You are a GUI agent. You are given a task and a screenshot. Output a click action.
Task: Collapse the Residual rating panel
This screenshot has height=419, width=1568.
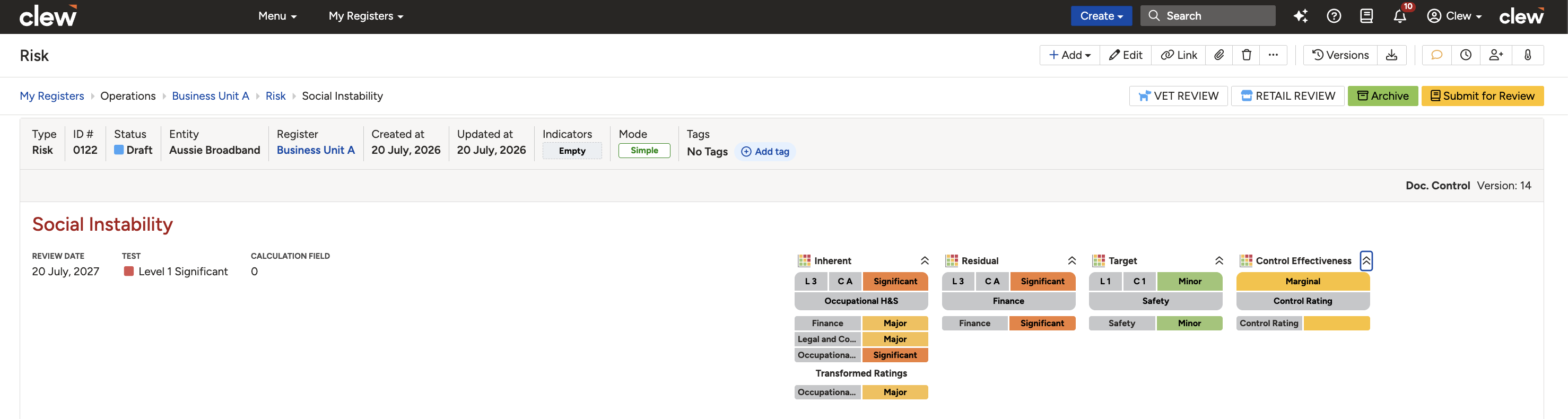click(1072, 260)
